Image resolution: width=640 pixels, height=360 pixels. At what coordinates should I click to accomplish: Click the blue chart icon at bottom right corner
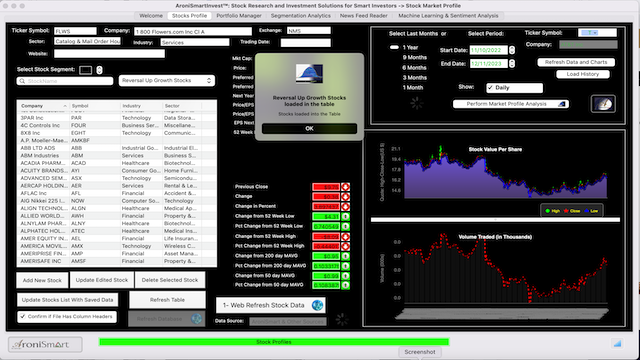pyautogui.click(x=617, y=344)
